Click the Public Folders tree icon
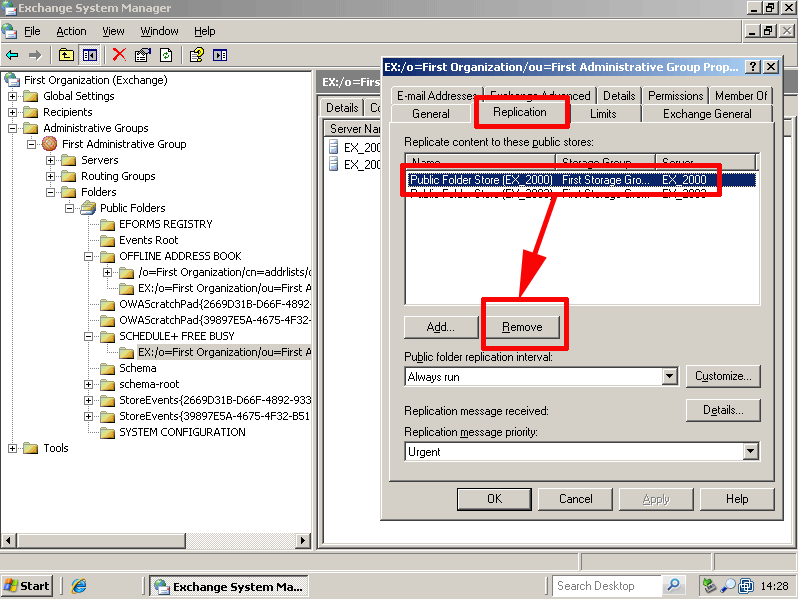This screenshot has width=798, height=599. 88,208
